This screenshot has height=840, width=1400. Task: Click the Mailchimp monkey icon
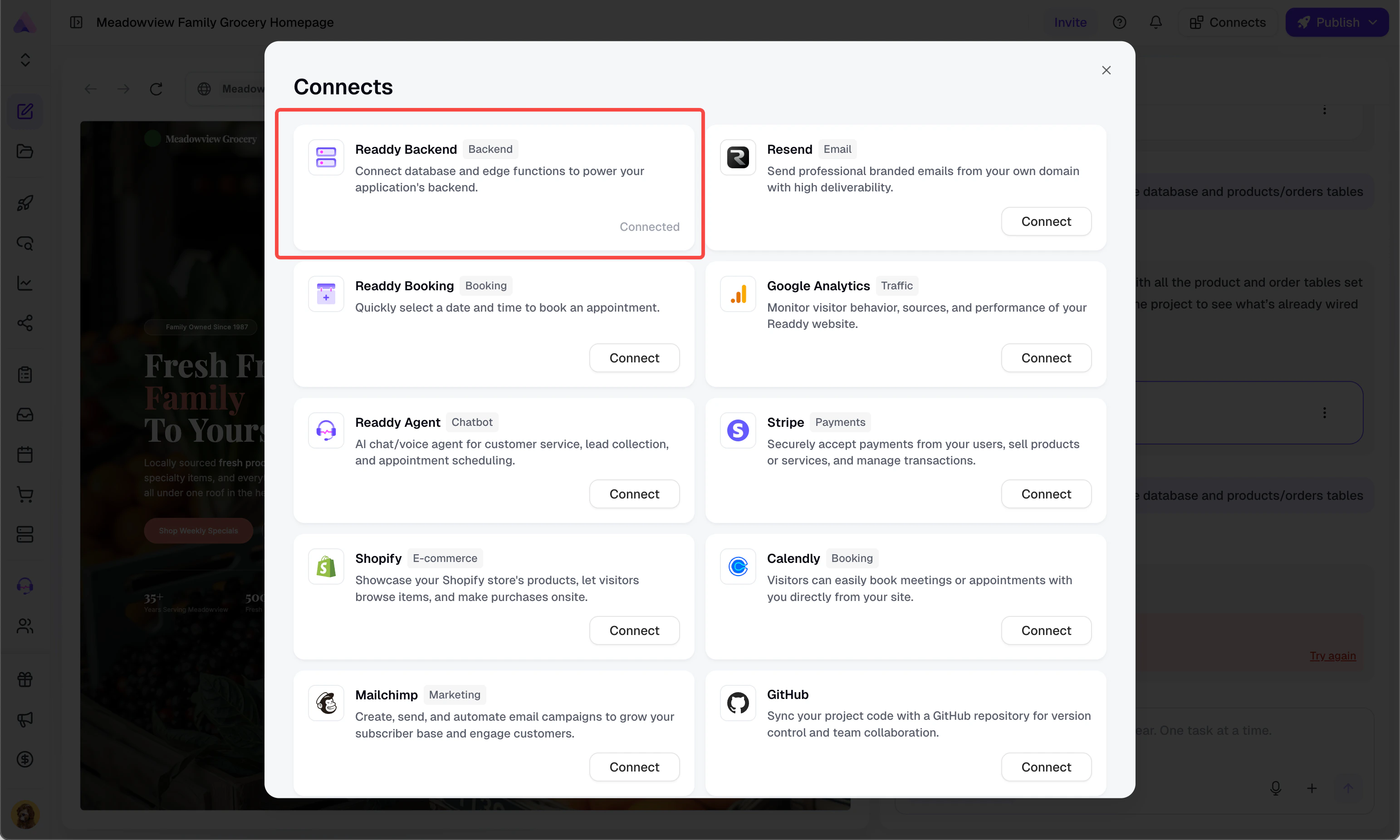[326, 703]
